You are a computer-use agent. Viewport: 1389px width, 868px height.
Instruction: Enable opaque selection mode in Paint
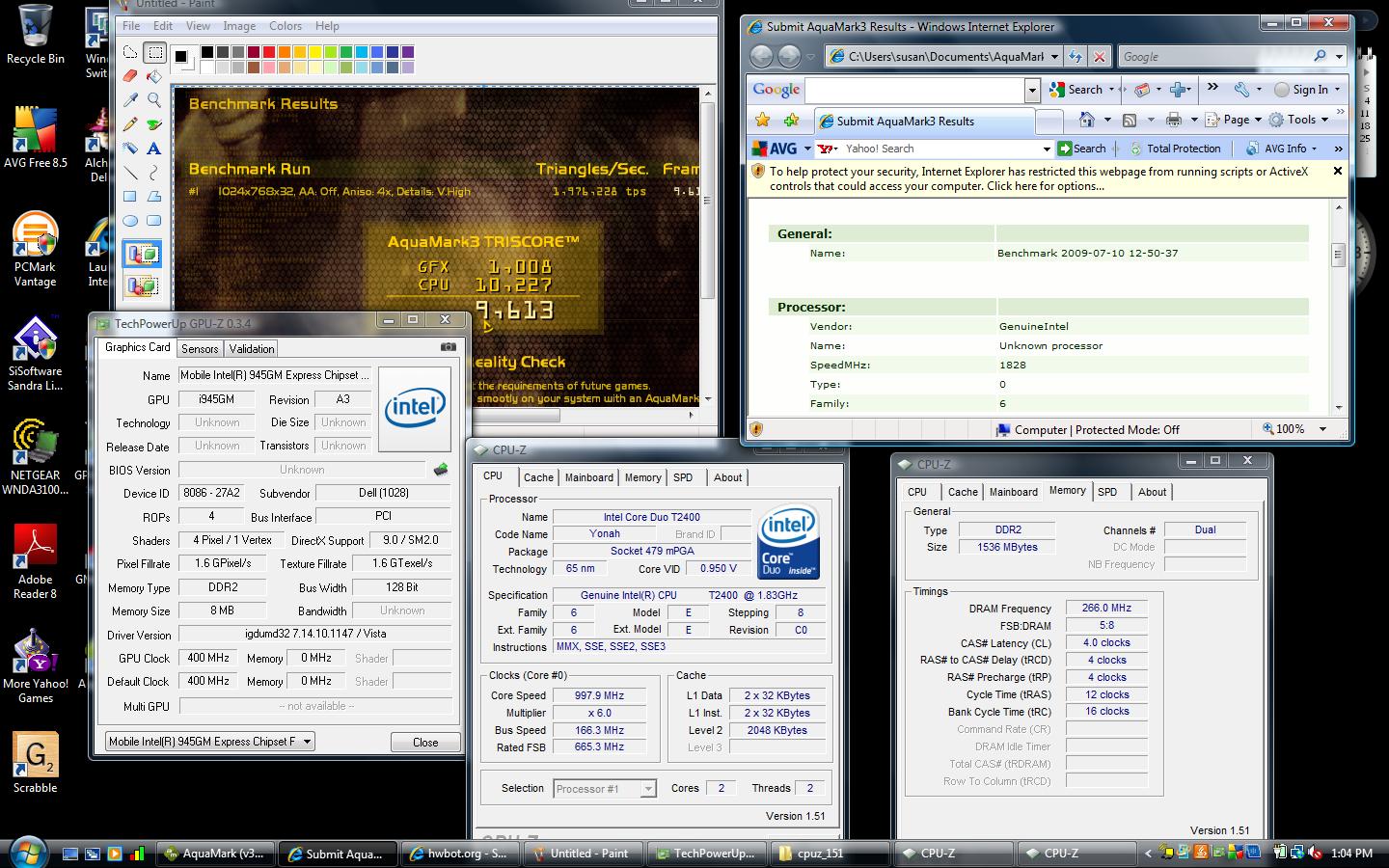click(143, 255)
